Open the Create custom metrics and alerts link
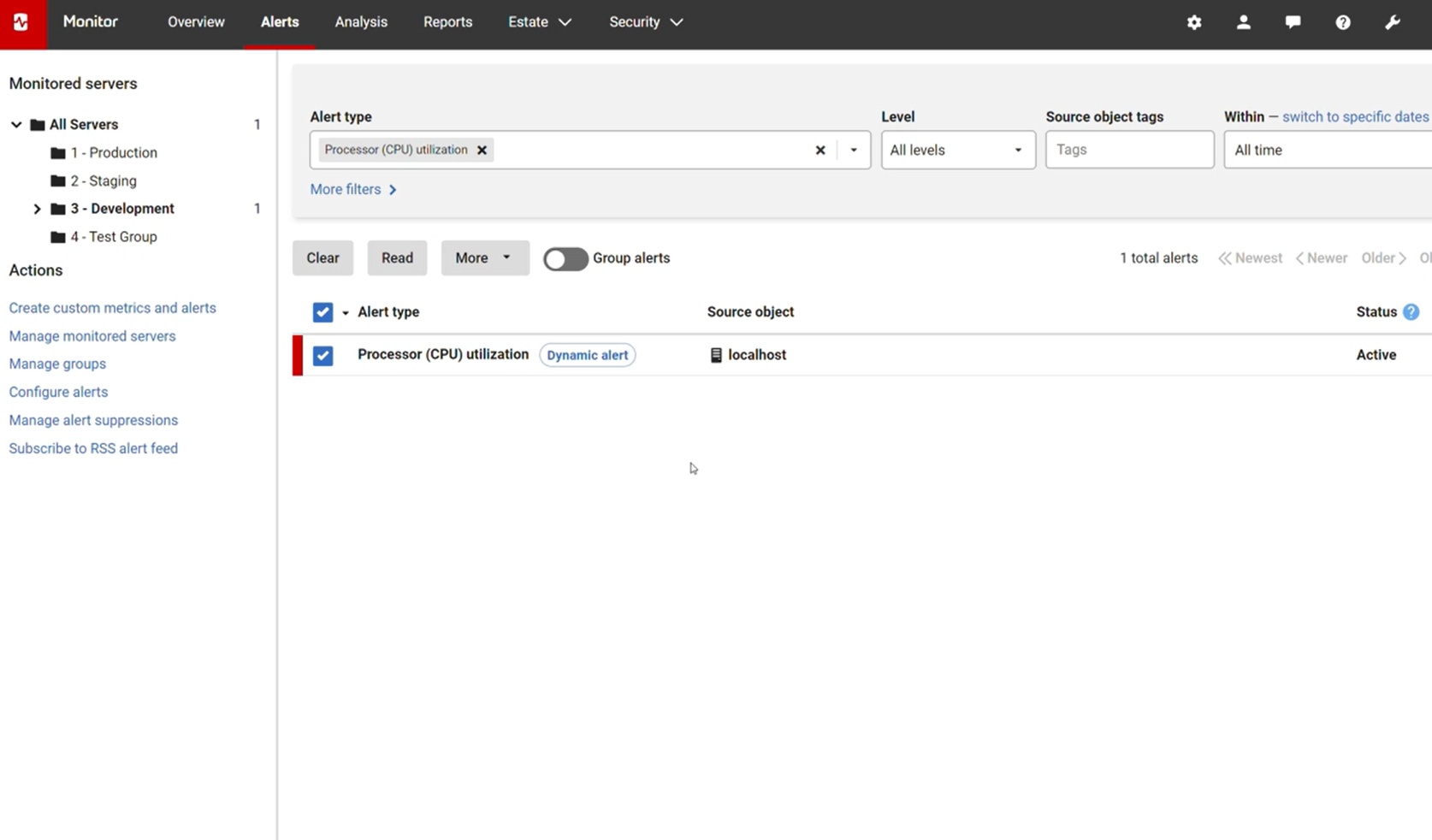1432x840 pixels. click(112, 307)
